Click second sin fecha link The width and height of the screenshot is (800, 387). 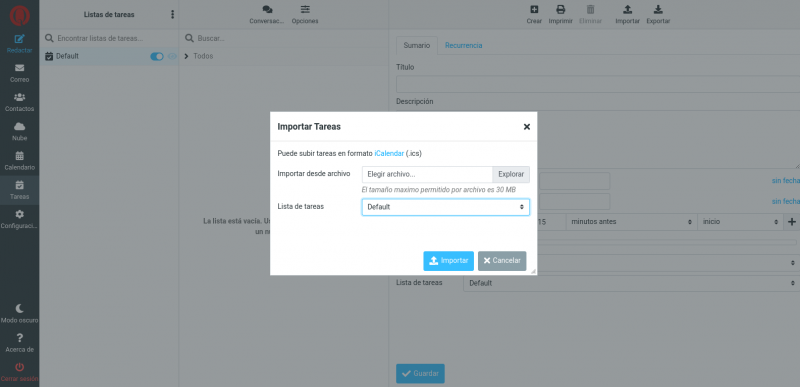(786, 201)
